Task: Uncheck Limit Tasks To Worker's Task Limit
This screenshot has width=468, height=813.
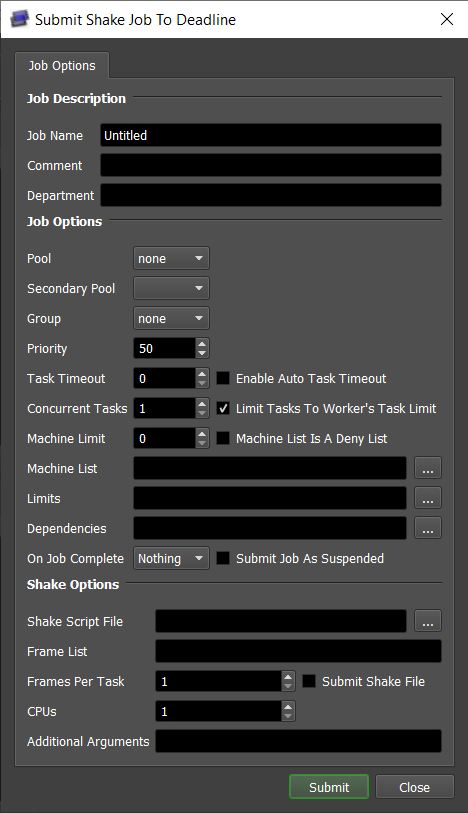Action: (x=223, y=409)
